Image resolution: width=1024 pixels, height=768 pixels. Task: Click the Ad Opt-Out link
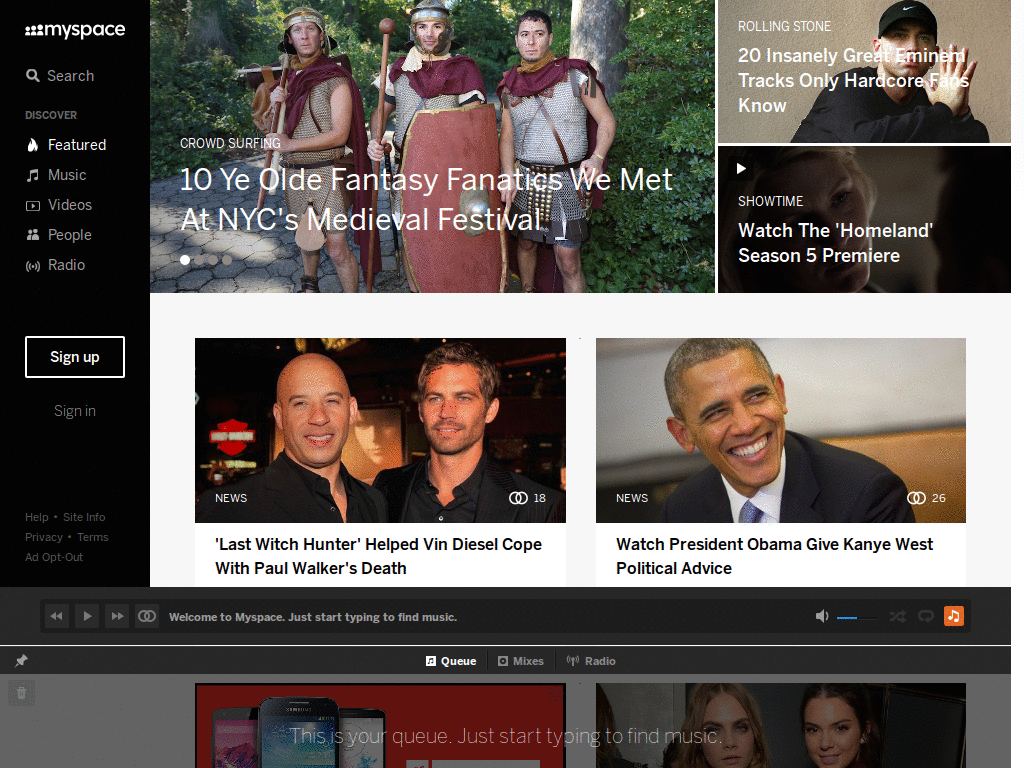pos(54,558)
